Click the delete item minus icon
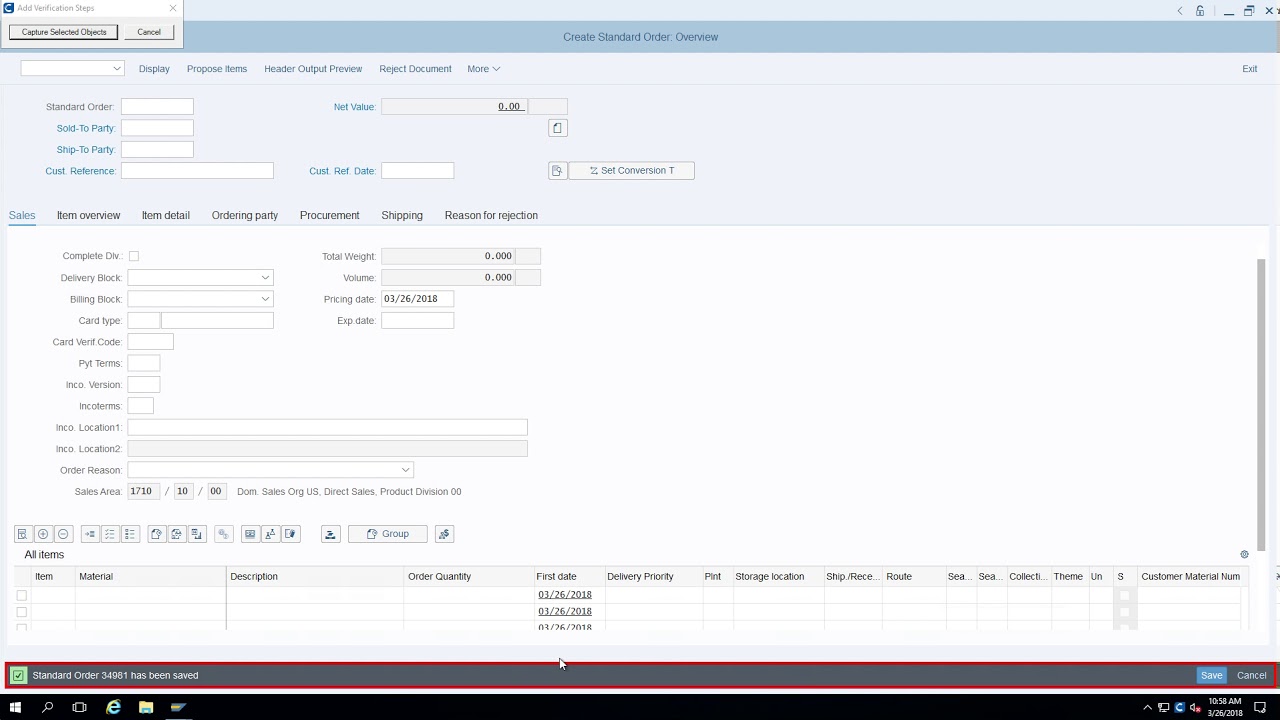 [x=63, y=534]
